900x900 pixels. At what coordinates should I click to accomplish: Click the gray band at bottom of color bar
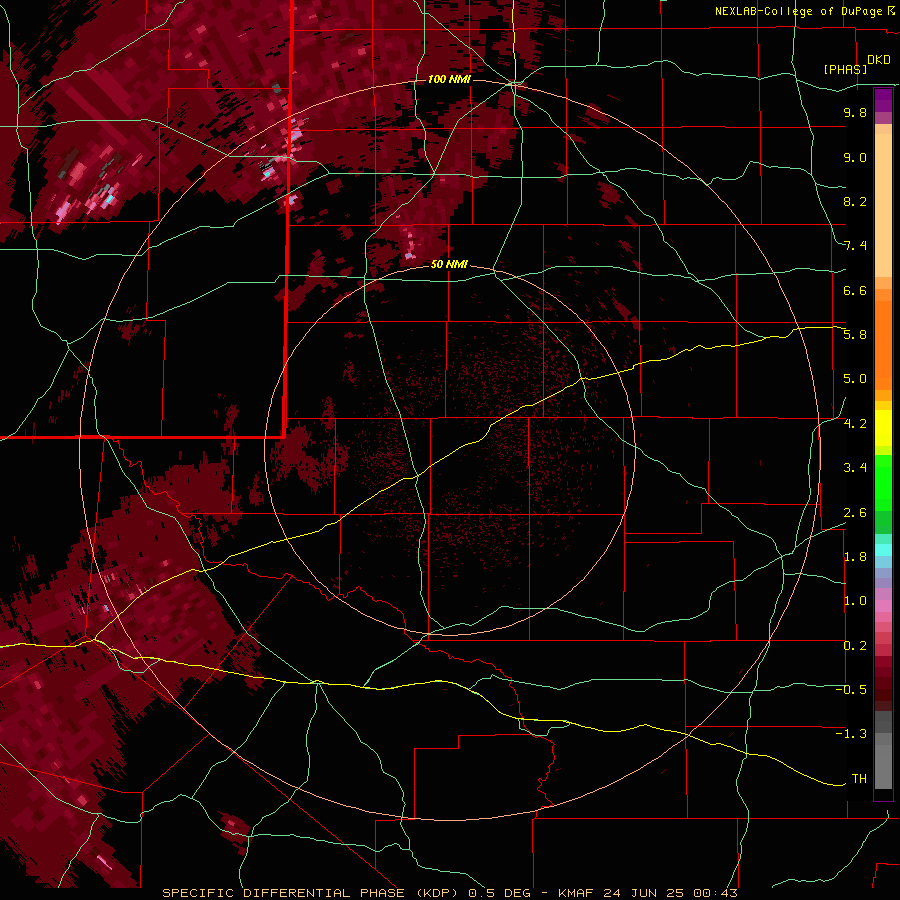click(x=883, y=752)
